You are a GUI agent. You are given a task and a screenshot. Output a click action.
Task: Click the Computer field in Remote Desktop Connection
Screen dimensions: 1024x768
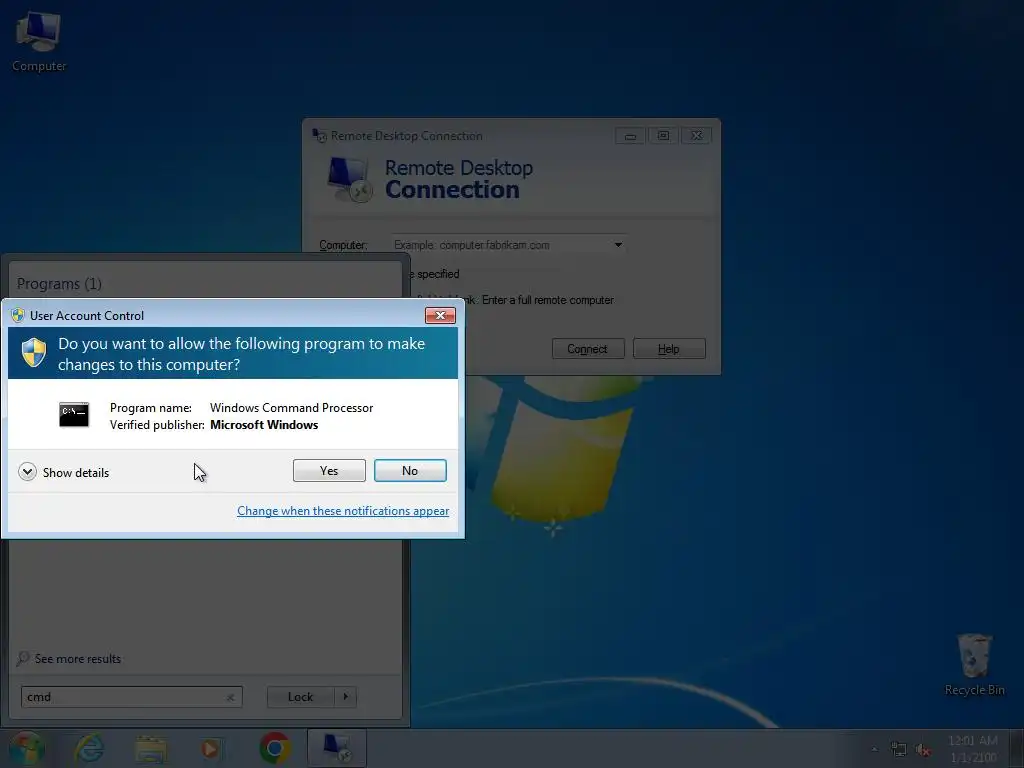[509, 245]
